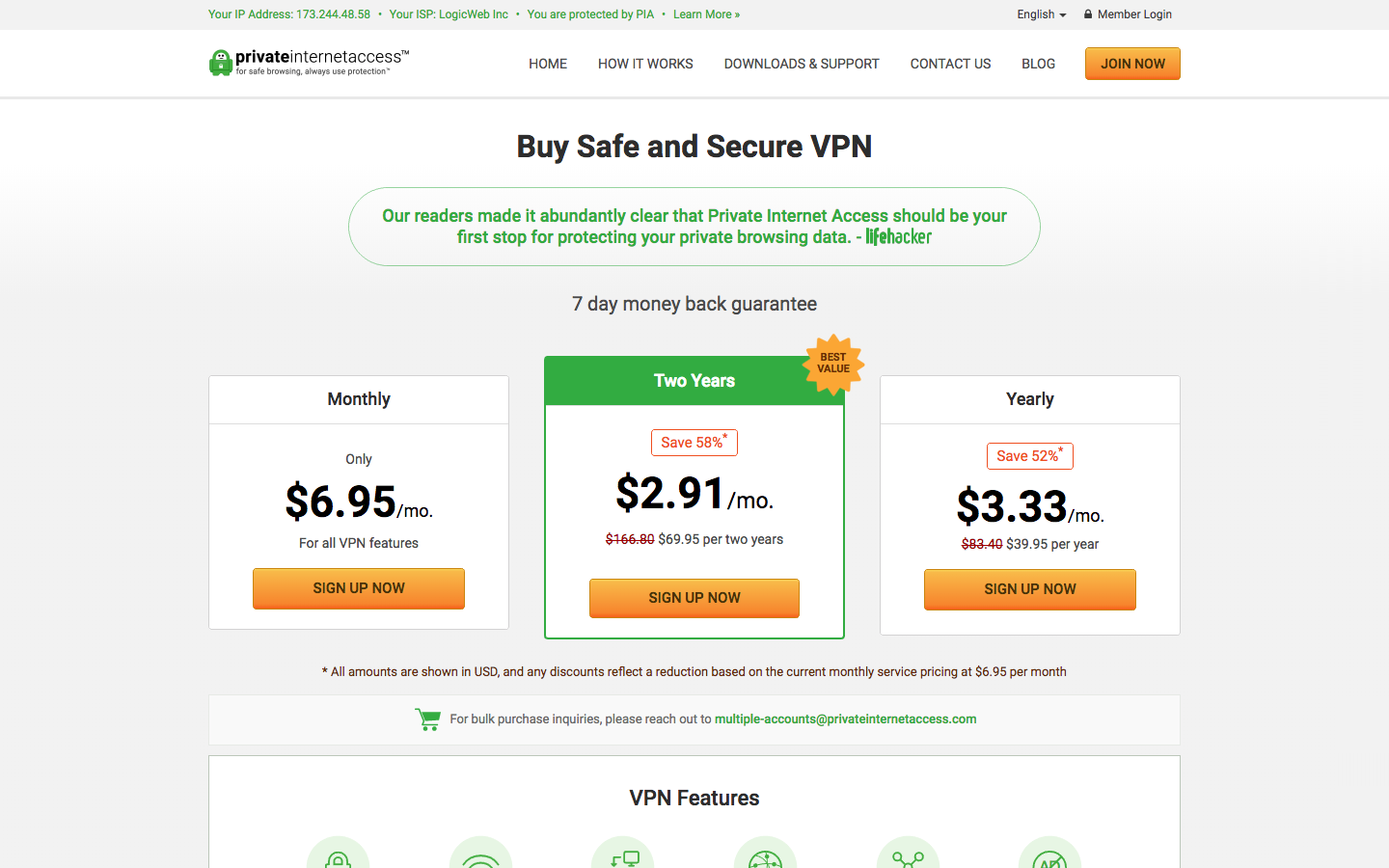The height and width of the screenshot is (868, 1389).
Task: Click the padlock icon beside Member Login
Action: tap(1088, 14)
